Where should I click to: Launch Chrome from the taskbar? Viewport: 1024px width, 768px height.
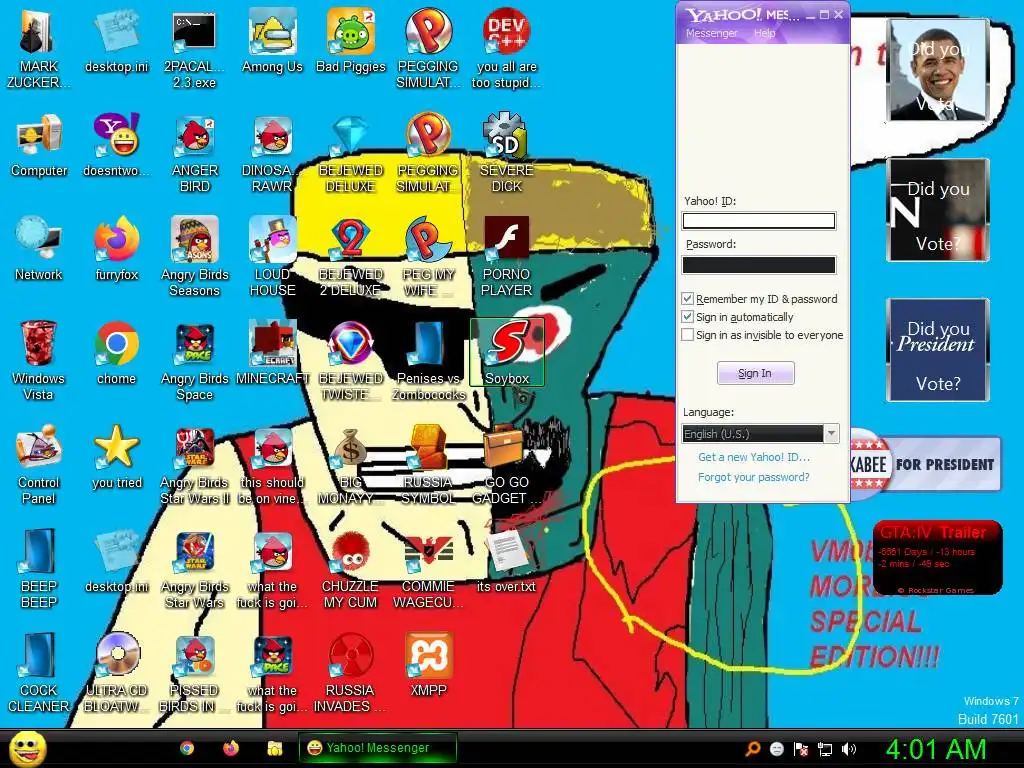click(187, 748)
